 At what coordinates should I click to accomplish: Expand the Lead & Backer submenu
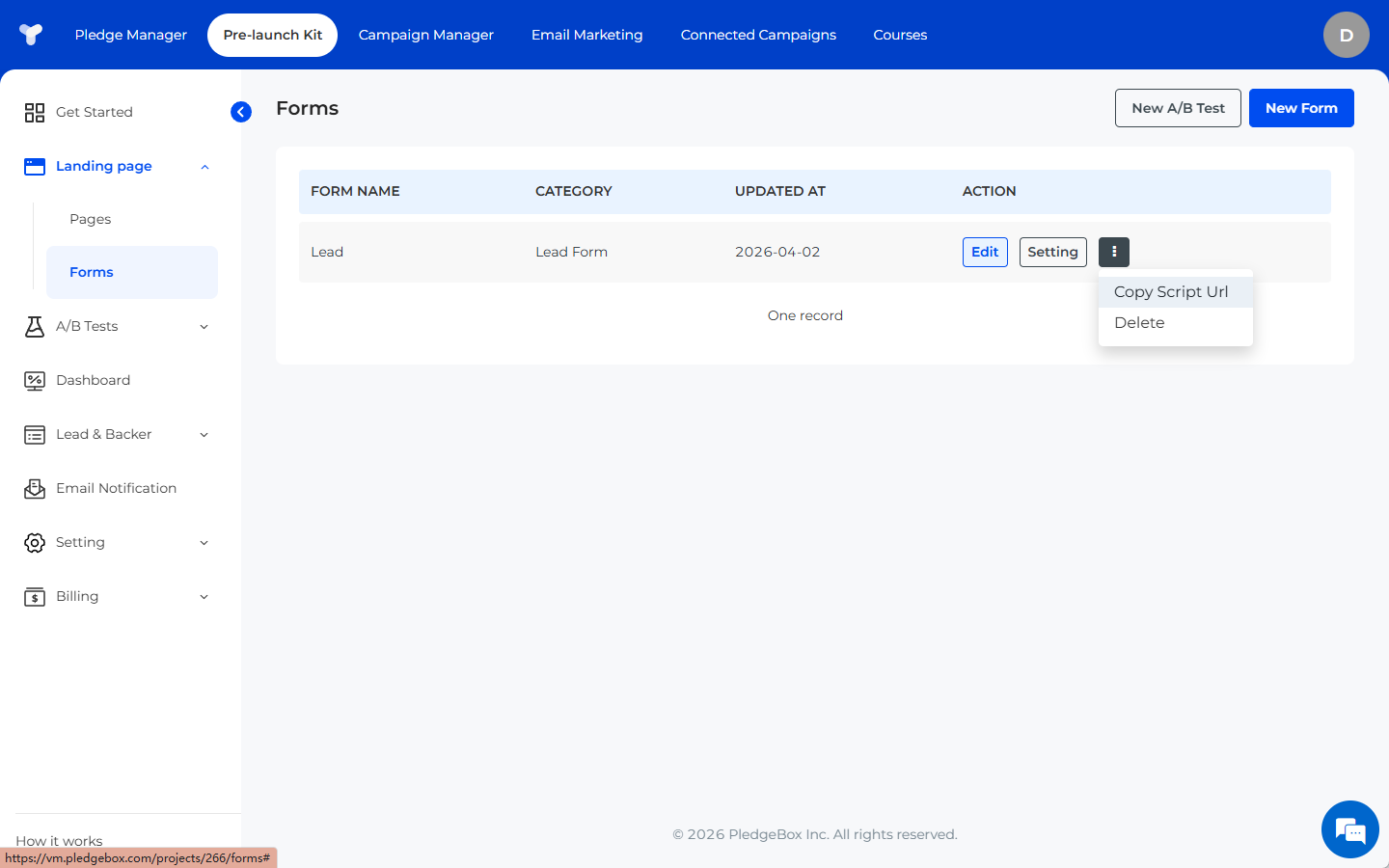(x=204, y=435)
